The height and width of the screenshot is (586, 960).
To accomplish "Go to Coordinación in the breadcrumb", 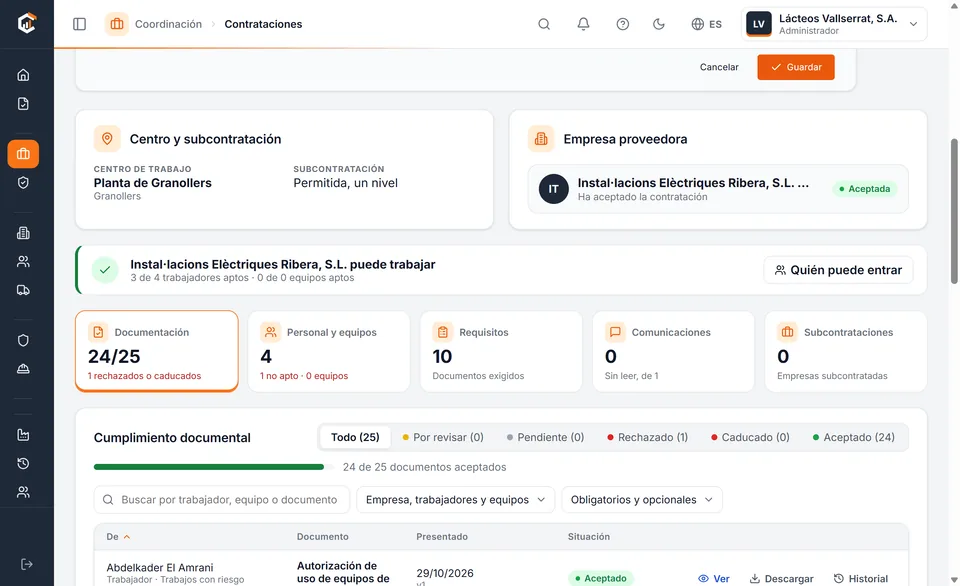I will coord(168,24).
